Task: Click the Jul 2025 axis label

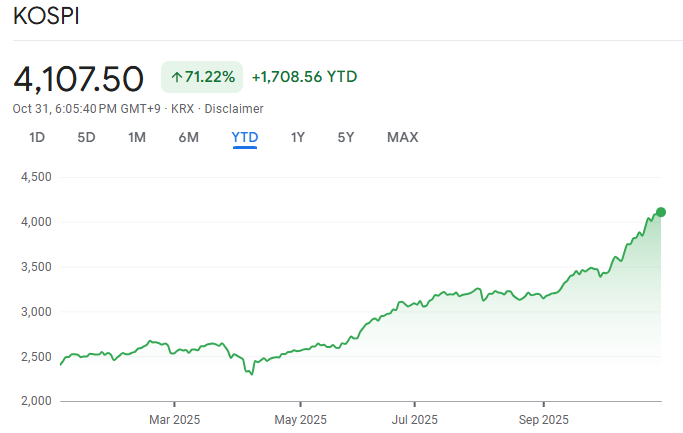Action: tap(414, 419)
